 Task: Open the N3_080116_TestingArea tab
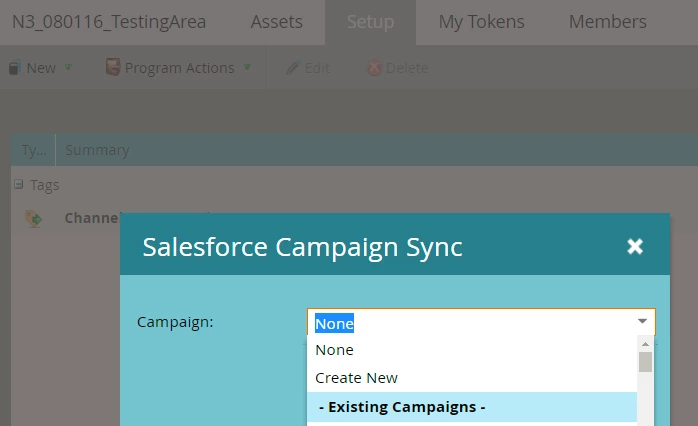tap(109, 22)
